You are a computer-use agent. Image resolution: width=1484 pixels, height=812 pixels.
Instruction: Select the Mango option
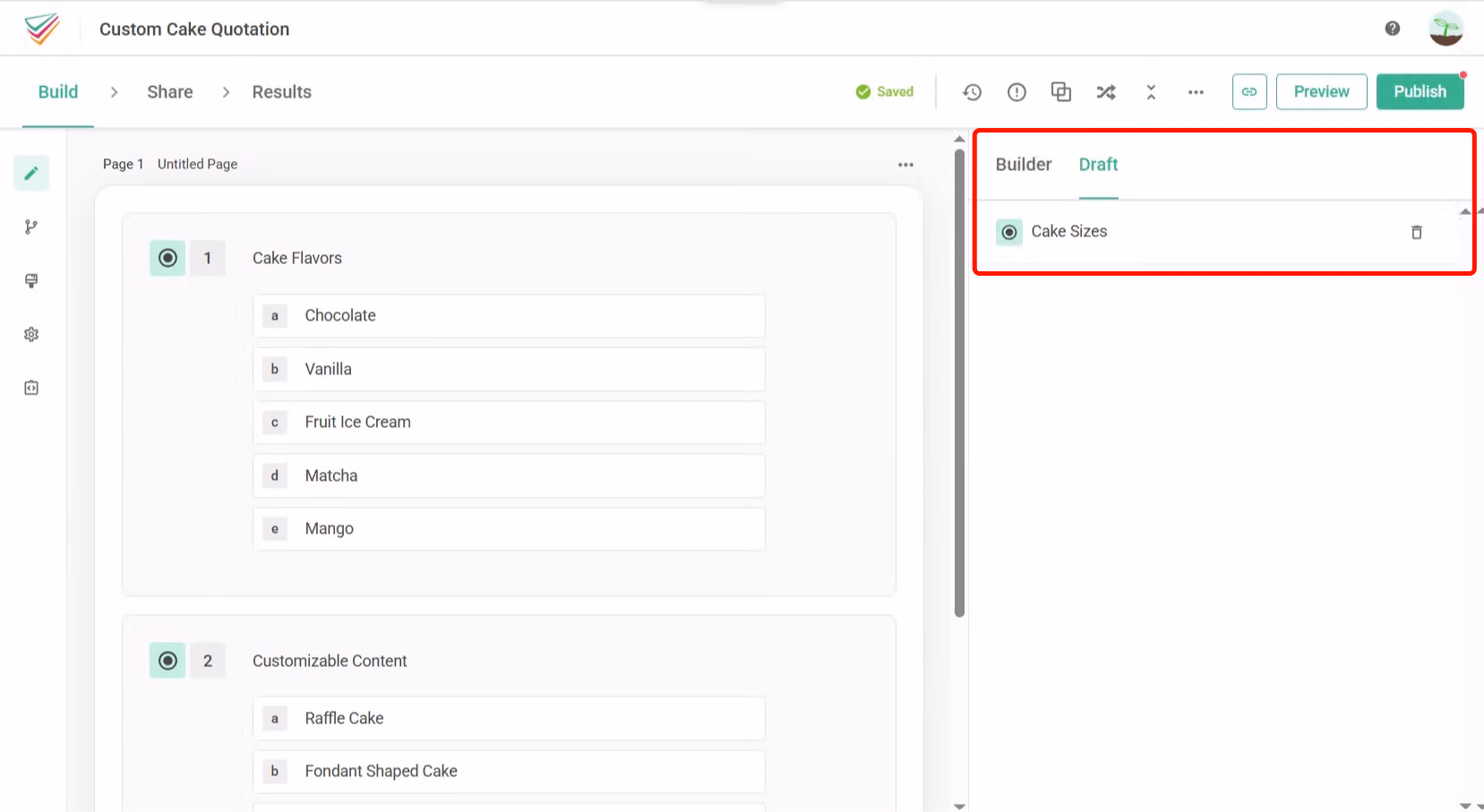tap(509, 529)
